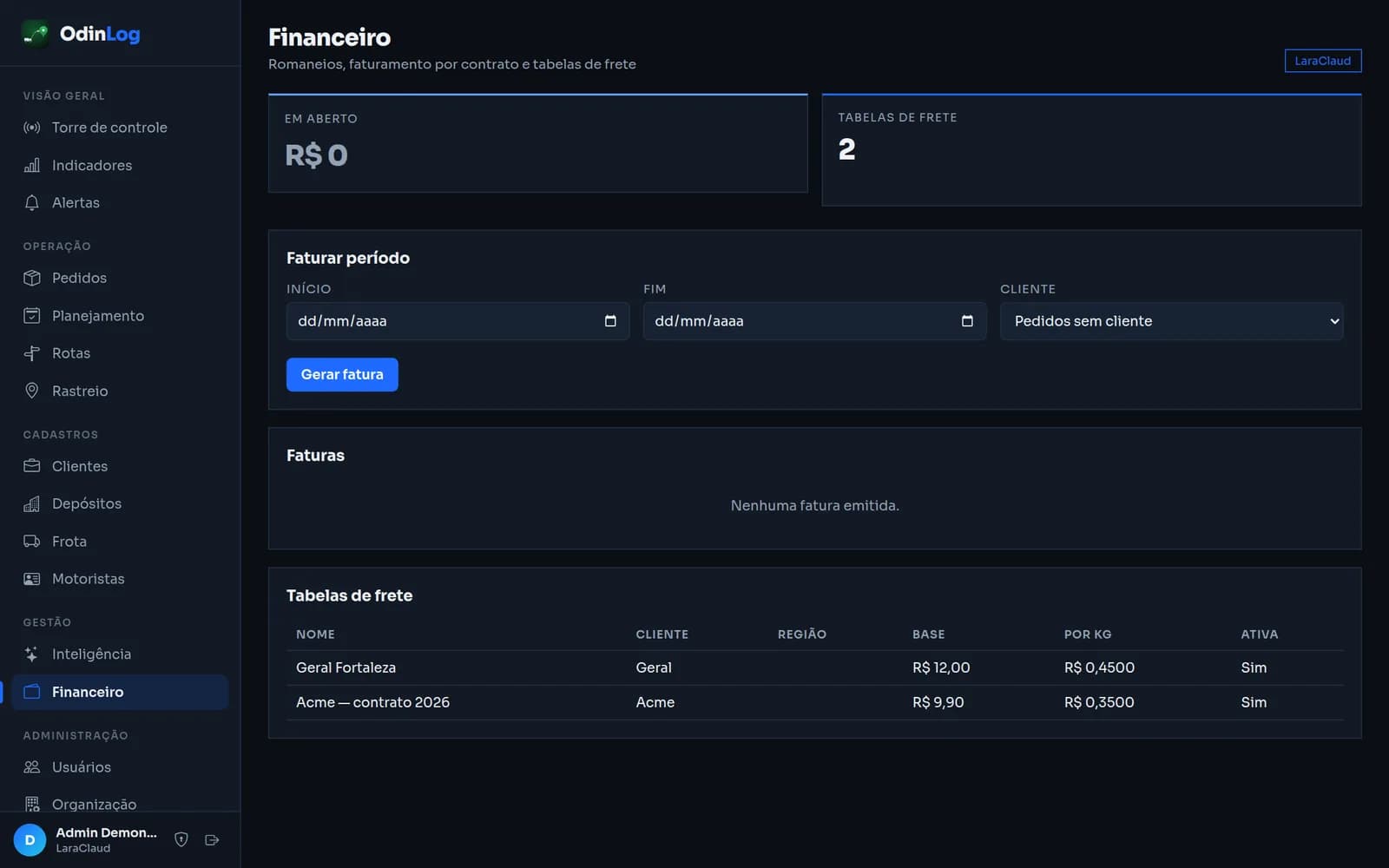Click the Financeiro wallet icon
The width and height of the screenshot is (1389, 868).
coord(32,692)
